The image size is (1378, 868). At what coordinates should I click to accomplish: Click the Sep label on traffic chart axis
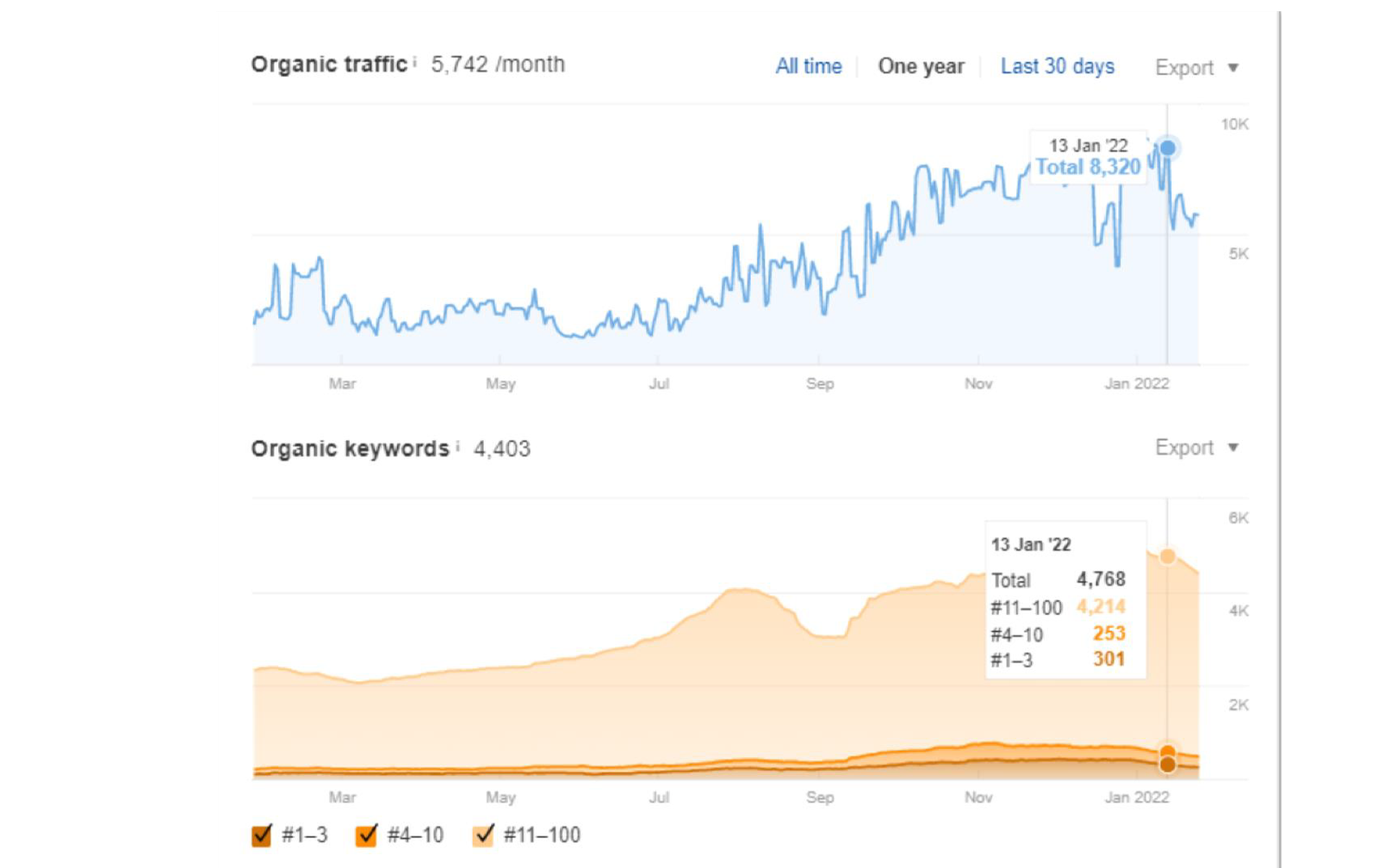pos(820,384)
